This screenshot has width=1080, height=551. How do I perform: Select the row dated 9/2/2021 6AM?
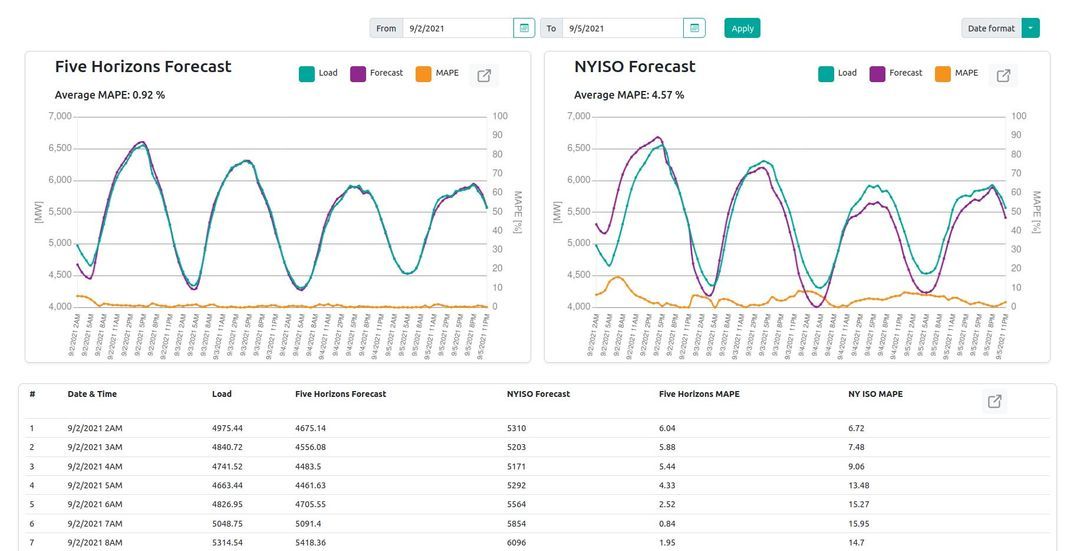[x=537, y=505]
